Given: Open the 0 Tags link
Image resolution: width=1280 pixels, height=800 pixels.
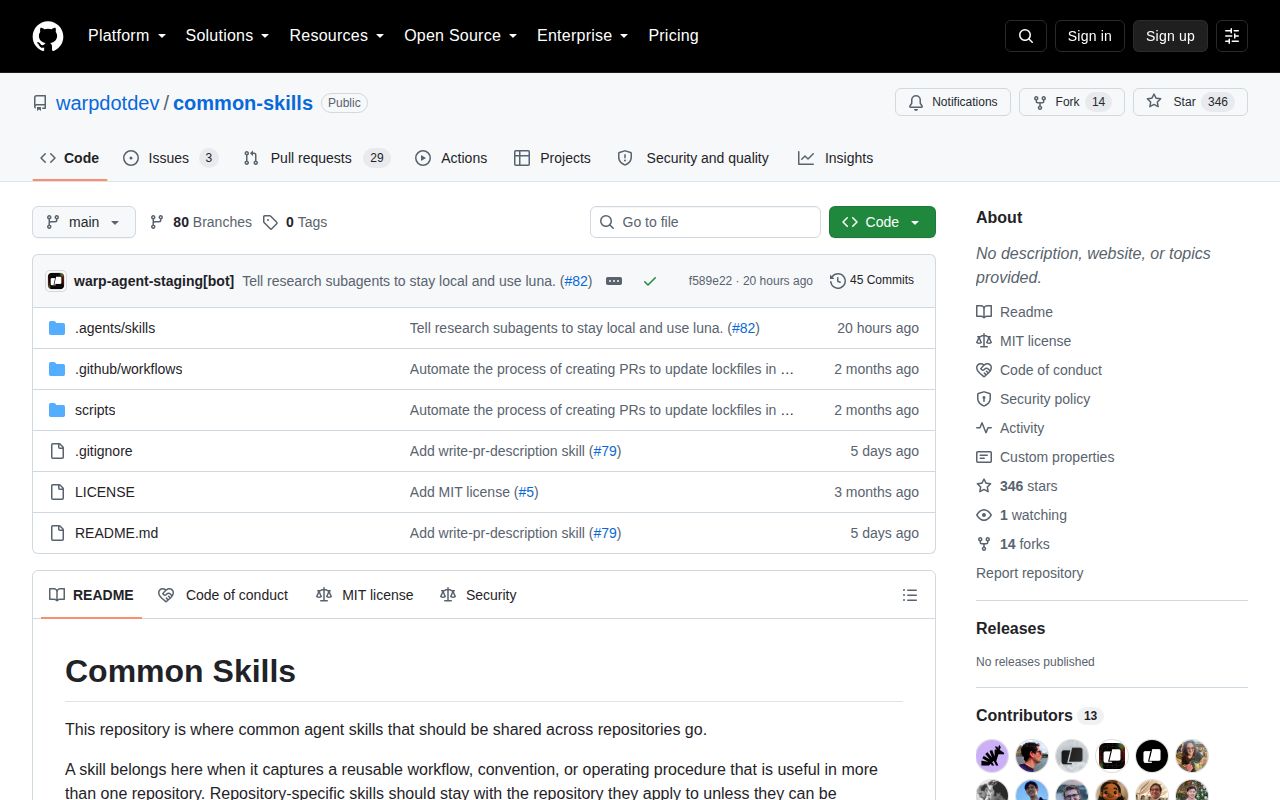Looking at the screenshot, I should (295, 222).
